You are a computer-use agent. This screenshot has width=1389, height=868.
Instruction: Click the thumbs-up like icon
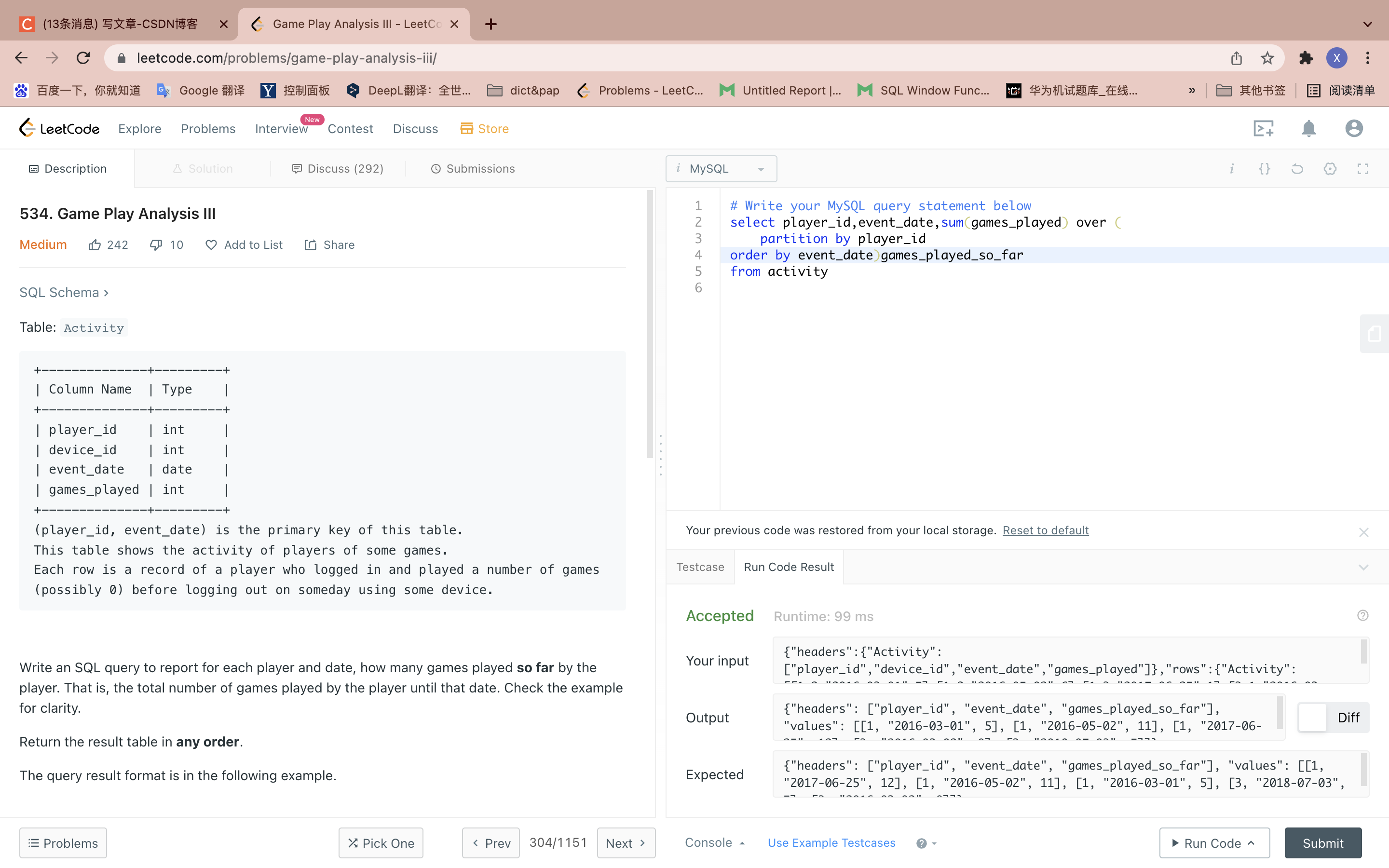point(95,245)
